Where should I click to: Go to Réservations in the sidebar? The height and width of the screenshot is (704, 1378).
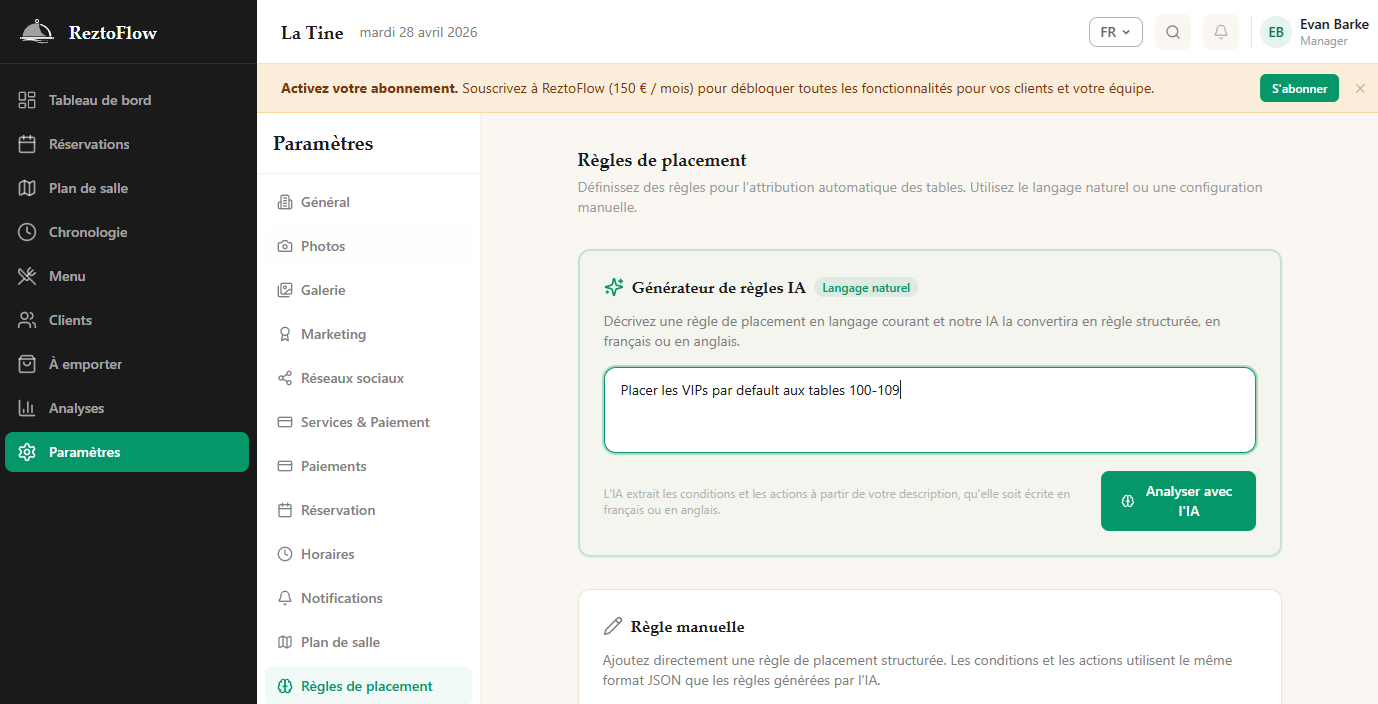(x=89, y=144)
